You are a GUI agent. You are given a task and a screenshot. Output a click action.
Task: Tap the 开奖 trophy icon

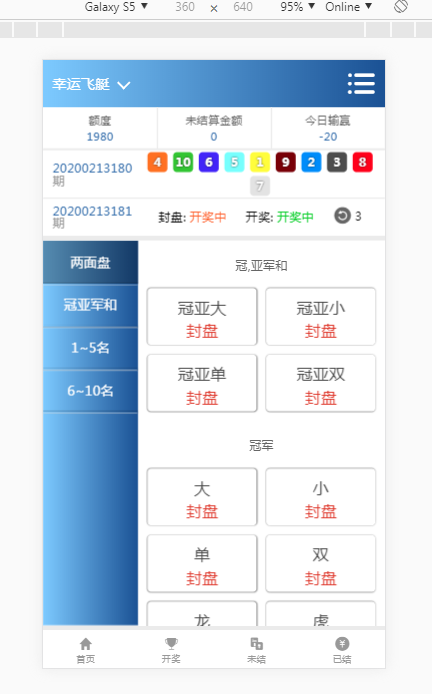(x=171, y=644)
